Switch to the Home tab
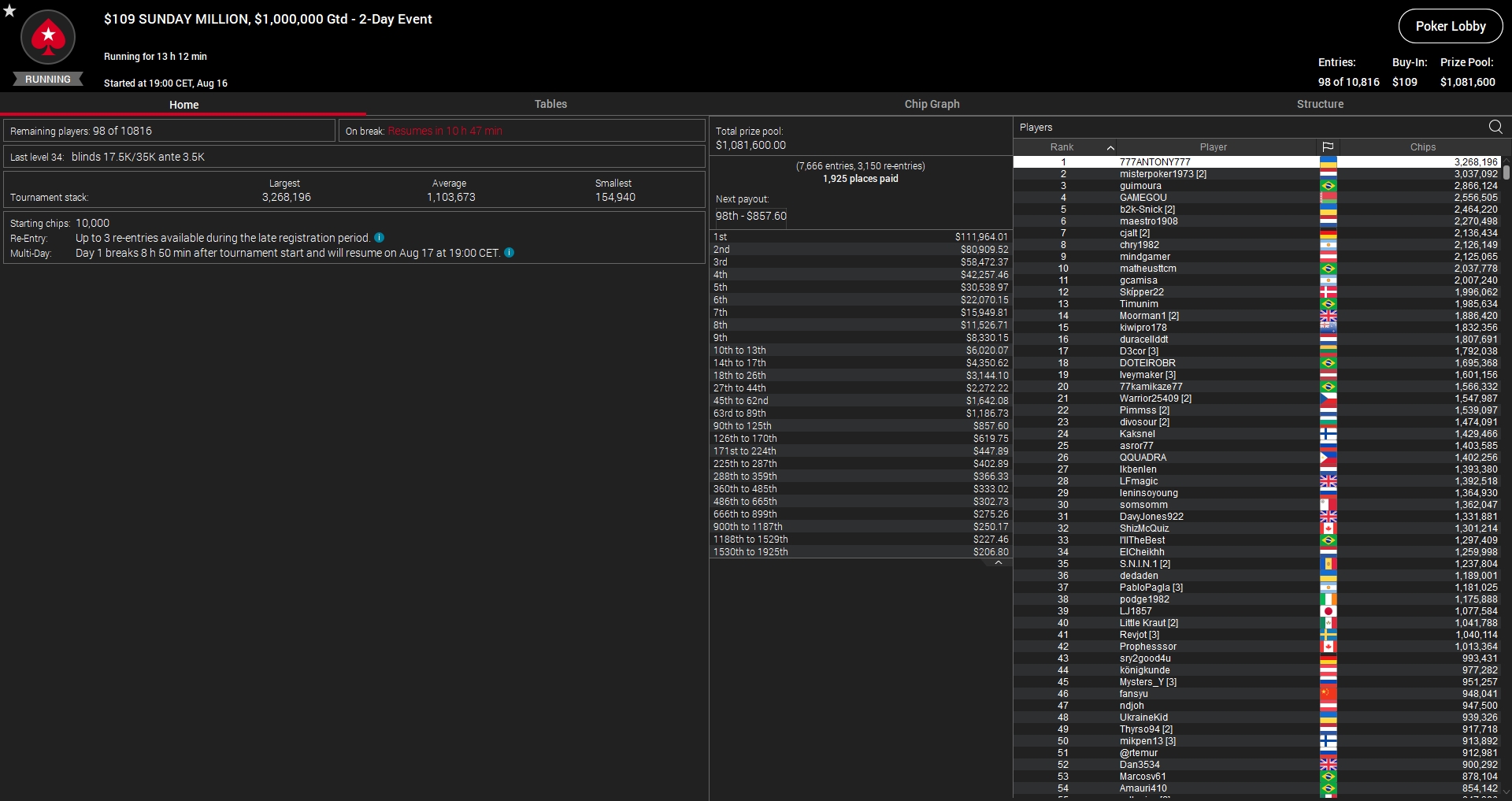This screenshot has height=801, width=1512. coord(183,104)
